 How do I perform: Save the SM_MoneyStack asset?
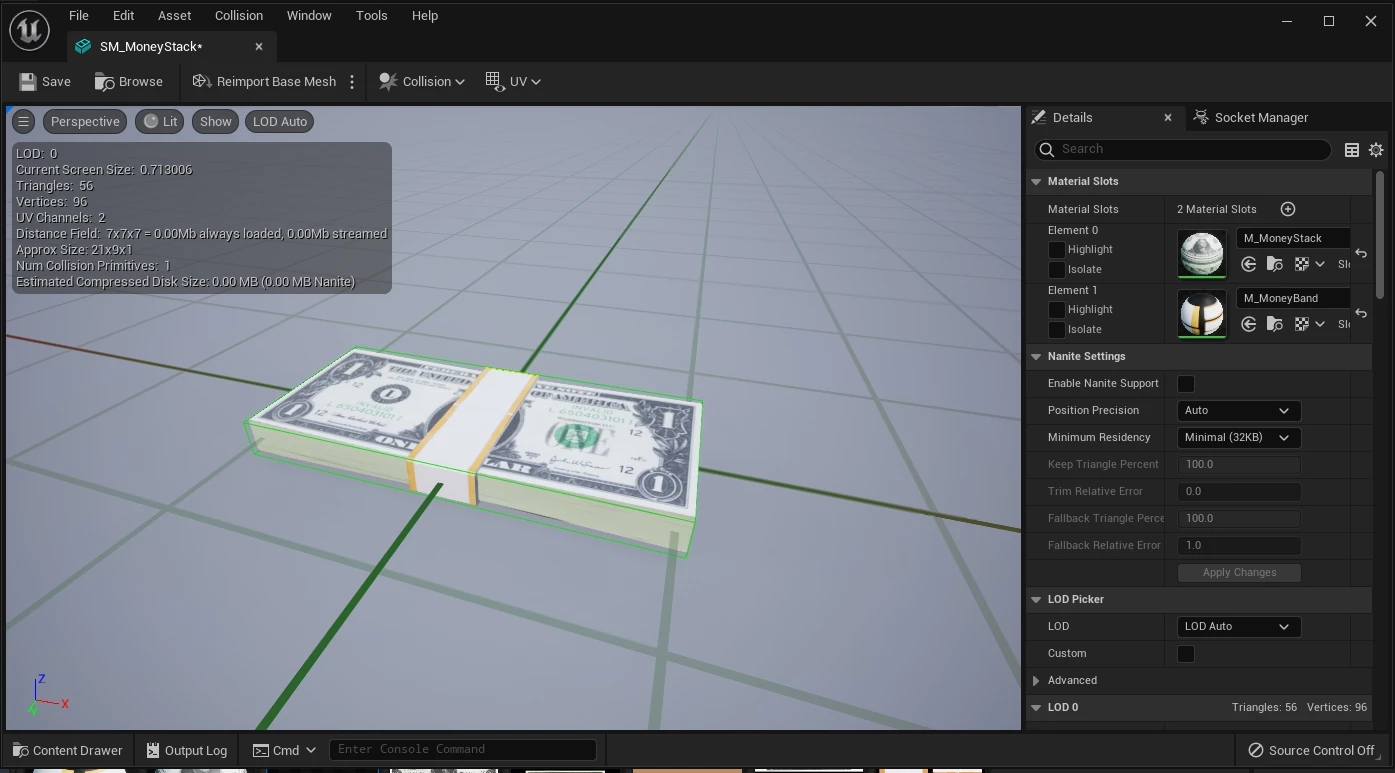point(46,82)
